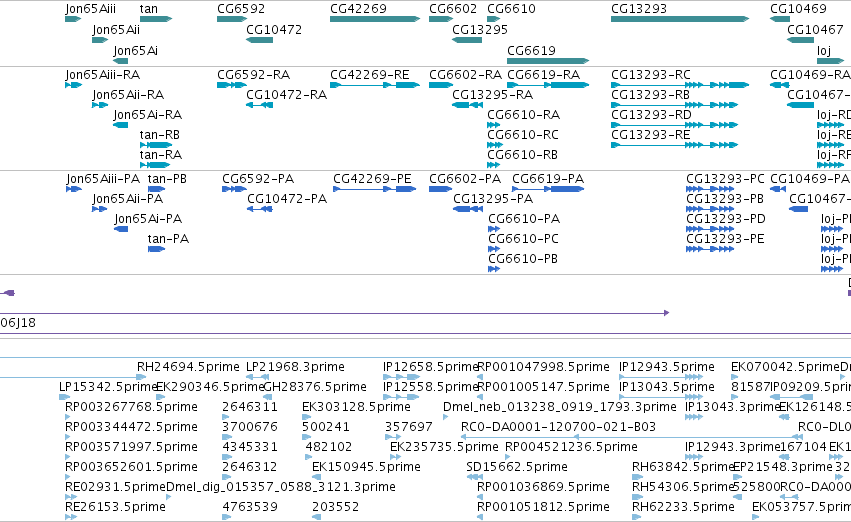This screenshot has width=851, height=522.
Task: Click transcript CG6610-RC label
Action: (x=523, y=135)
